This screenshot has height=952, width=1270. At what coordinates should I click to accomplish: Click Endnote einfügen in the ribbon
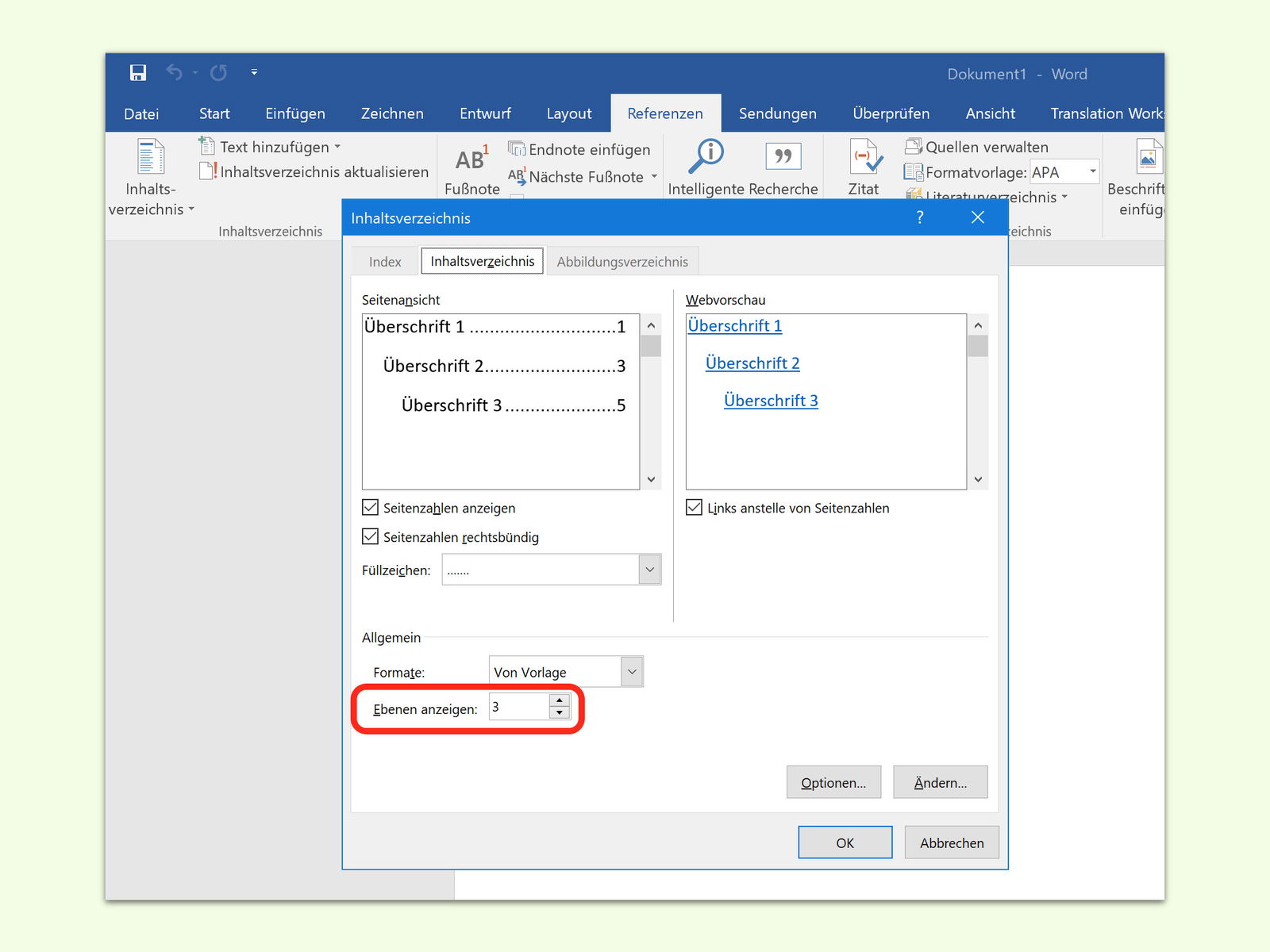[x=579, y=149]
